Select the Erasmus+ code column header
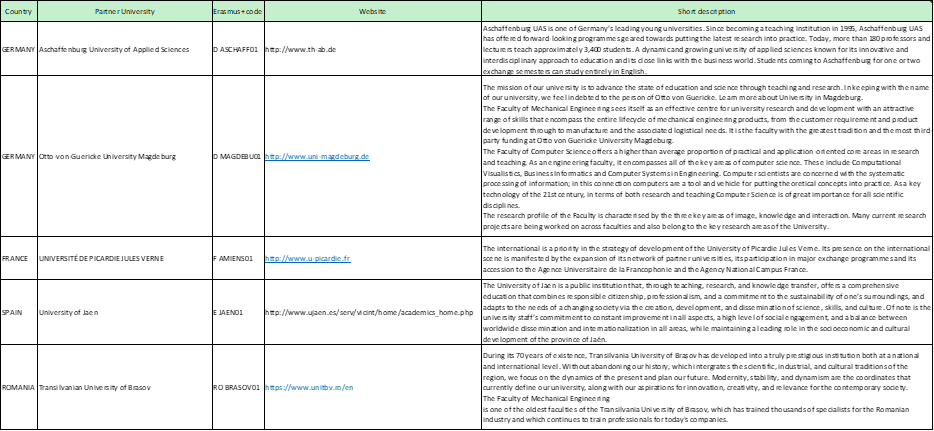934x431 pixels. [237, 11]
